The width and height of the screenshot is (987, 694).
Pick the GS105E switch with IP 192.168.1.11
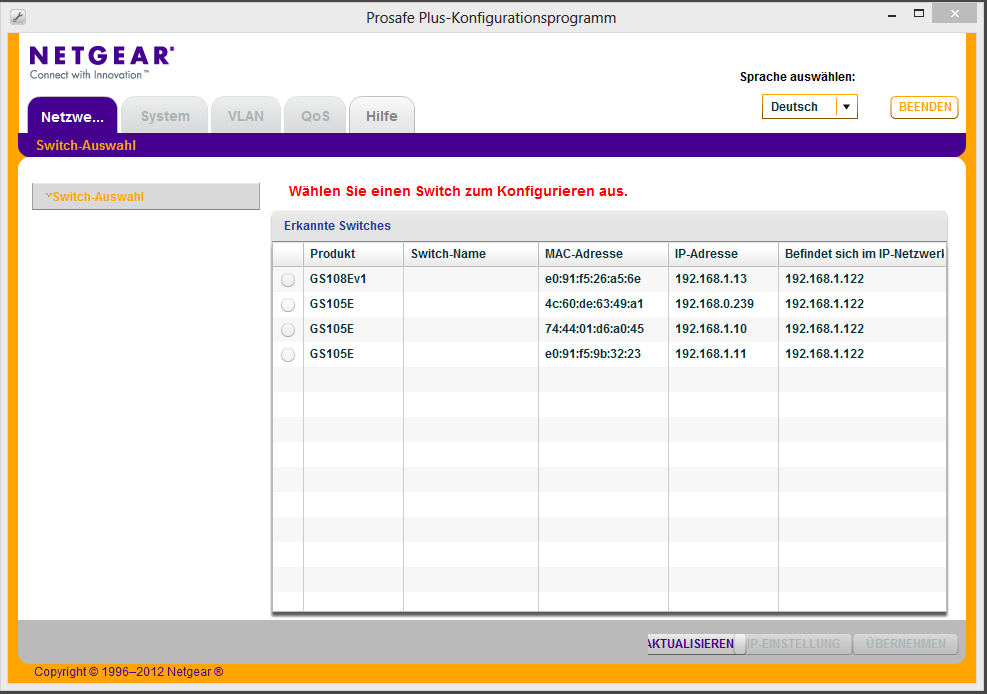[288, 355]
